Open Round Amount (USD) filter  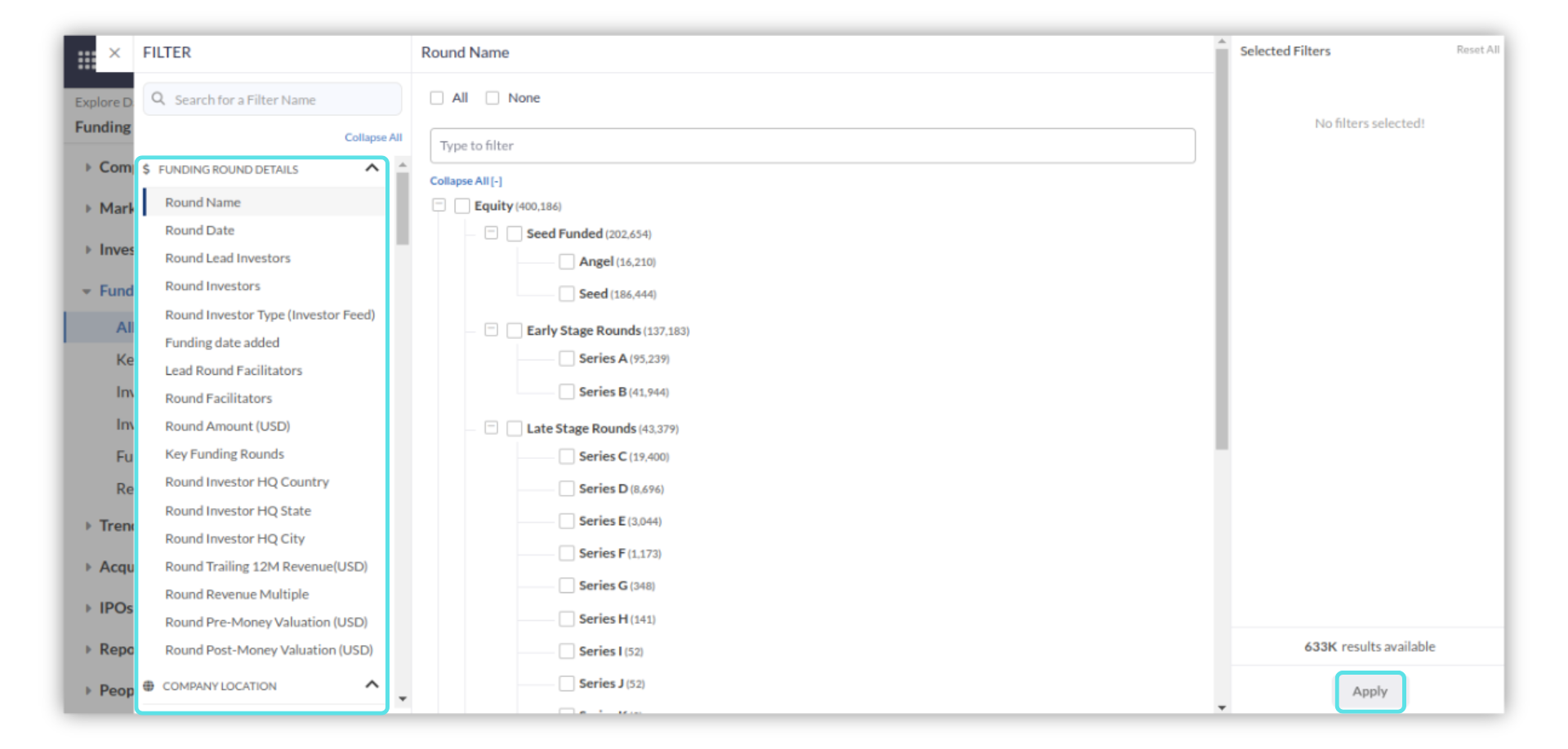coord(227,426)
